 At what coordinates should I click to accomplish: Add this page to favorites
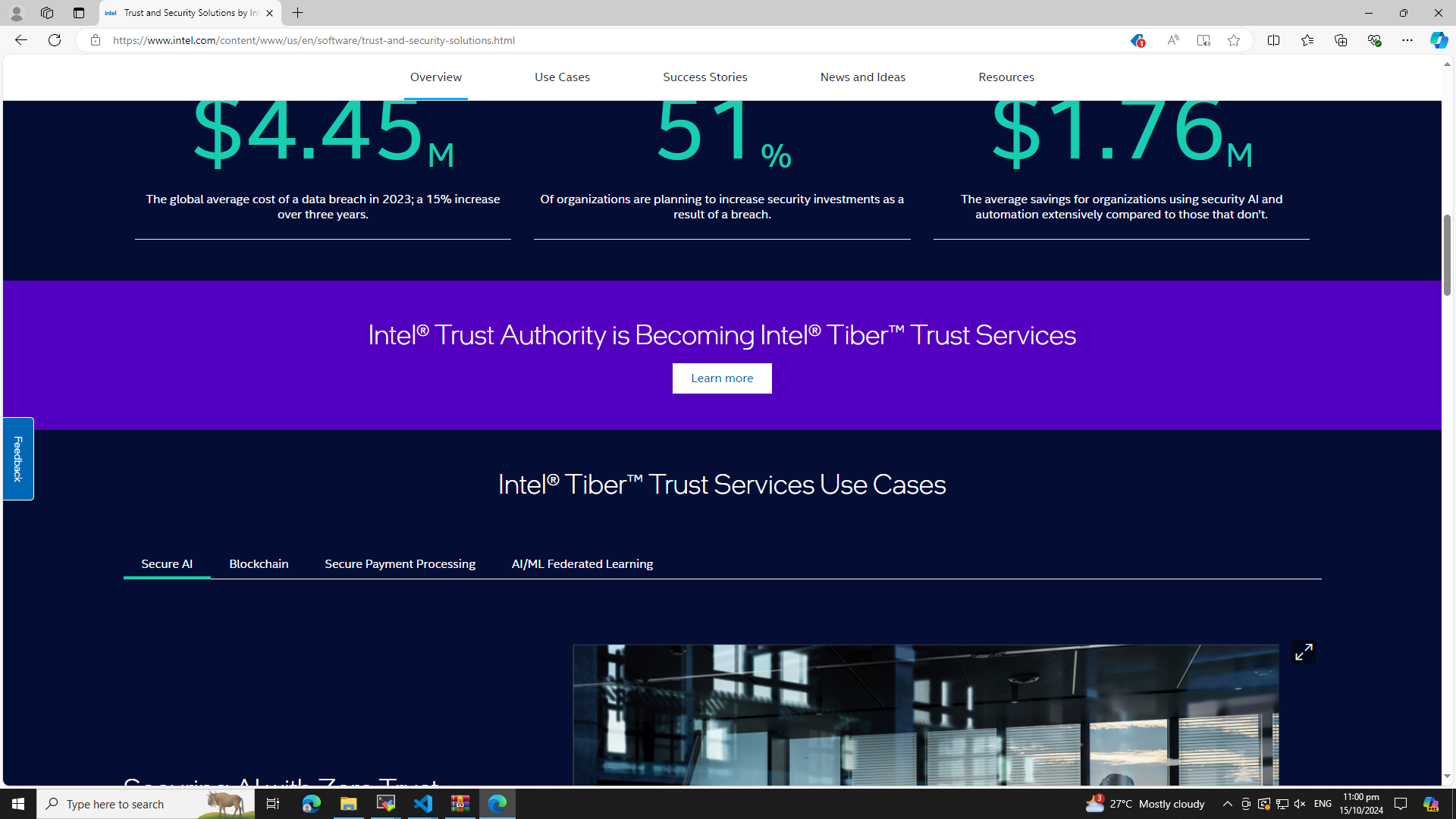coord(1234,40)
